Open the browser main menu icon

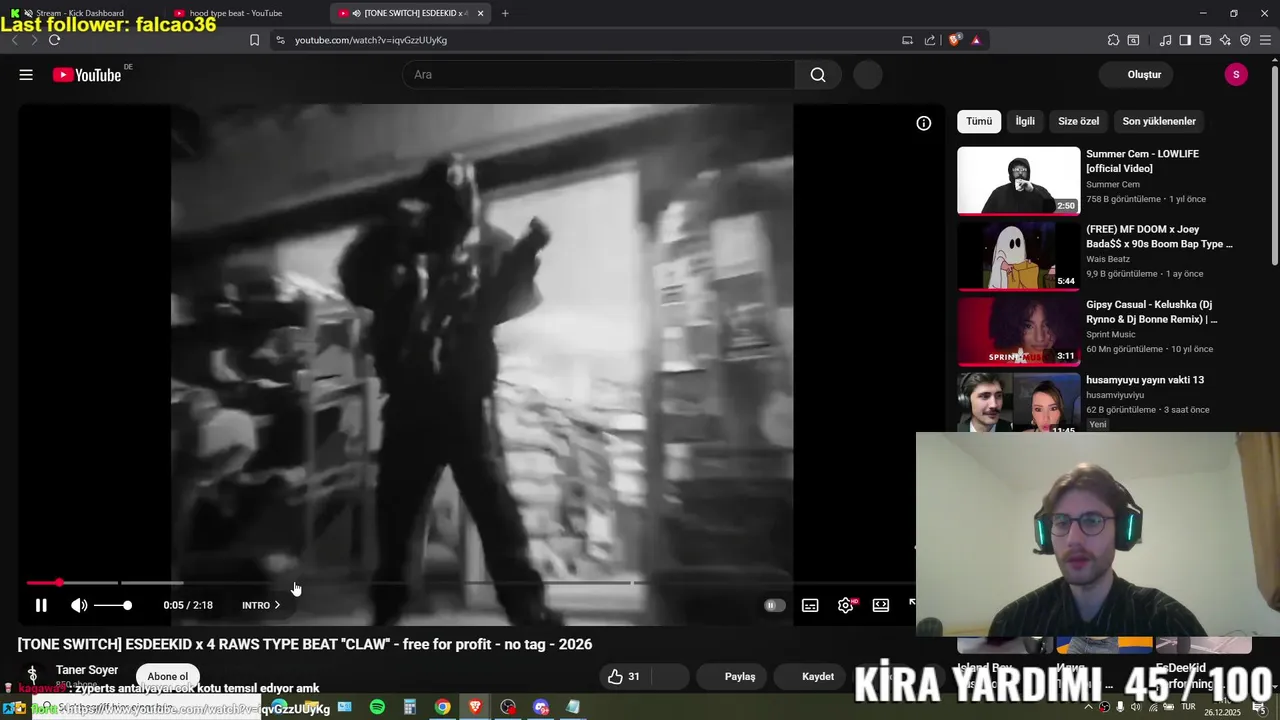[x=1266, y=40]
